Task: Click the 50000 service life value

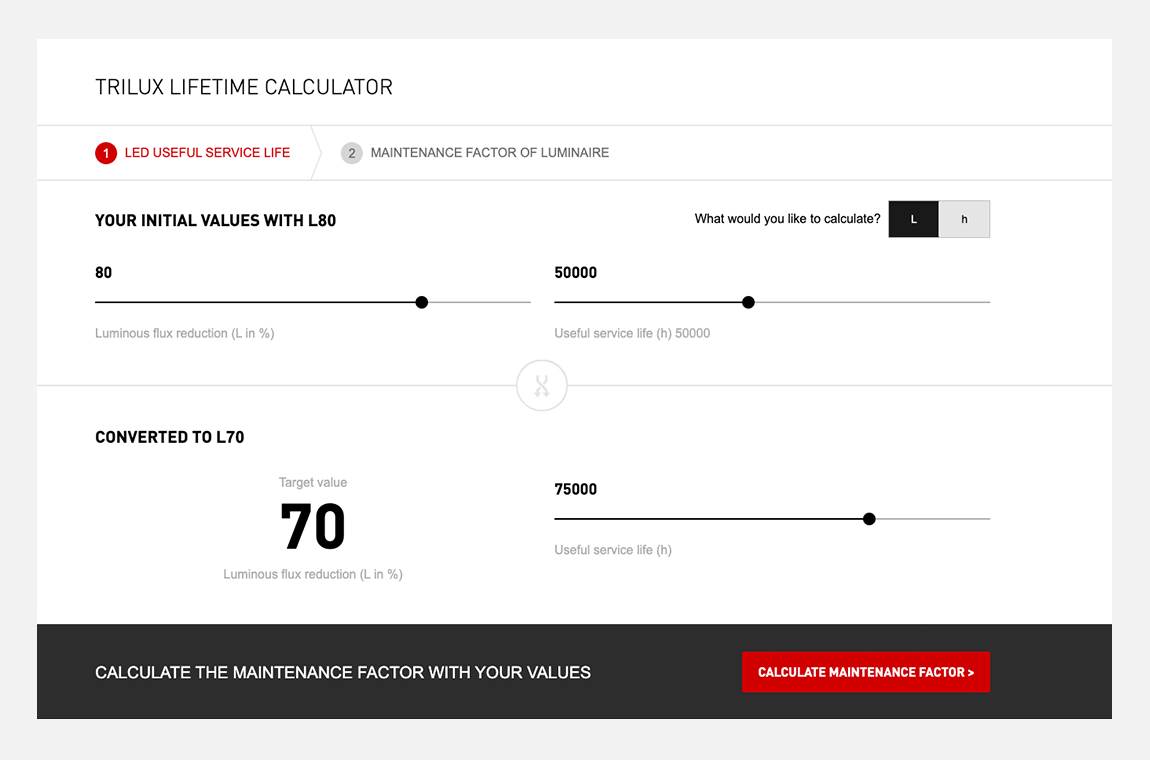Action: coord(576,273)
